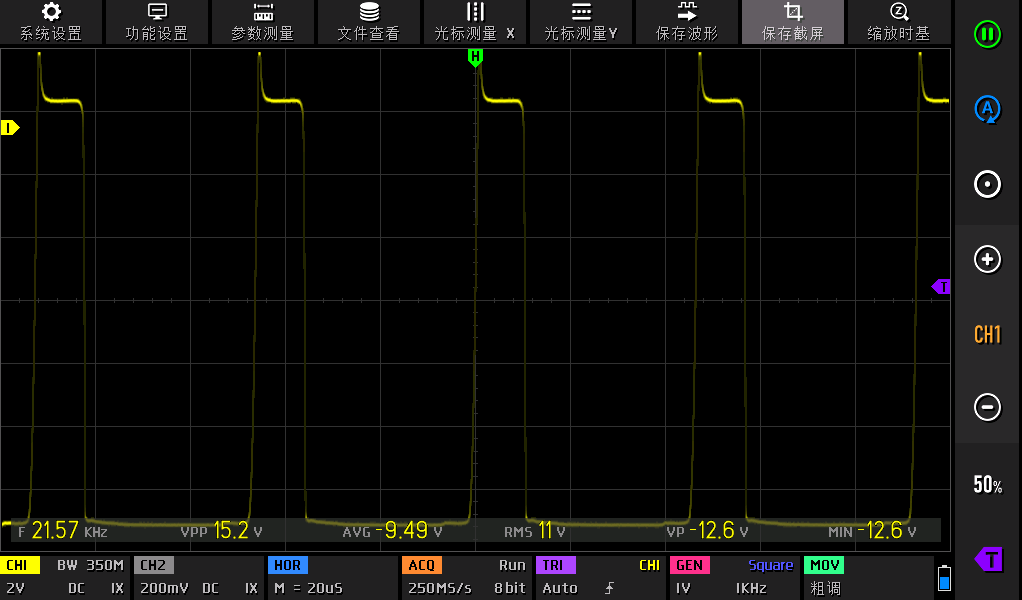Tap the MIN -12.6 V measurement
This screenshot has width=1022, height=600.
pyautogui.click(x=872, y=530)
